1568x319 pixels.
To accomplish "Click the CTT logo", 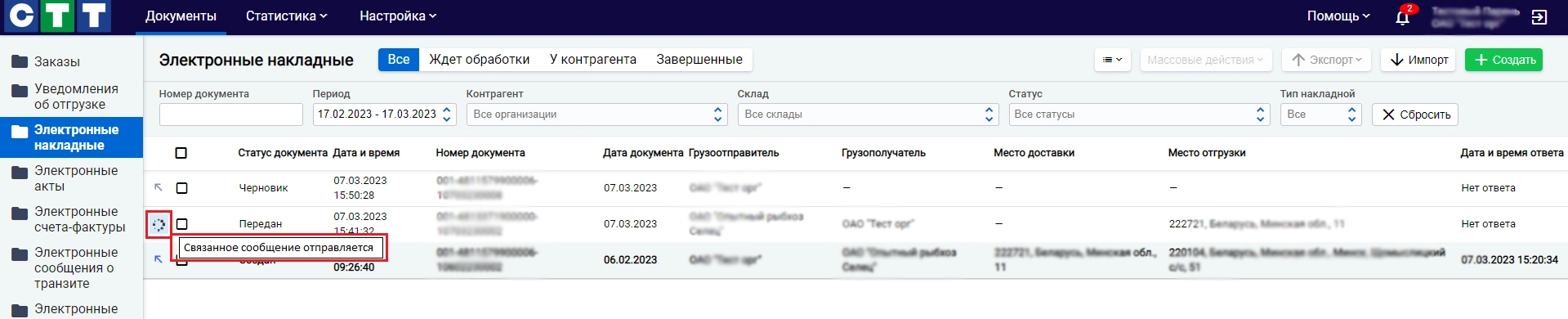I will [x=57, y=16].
